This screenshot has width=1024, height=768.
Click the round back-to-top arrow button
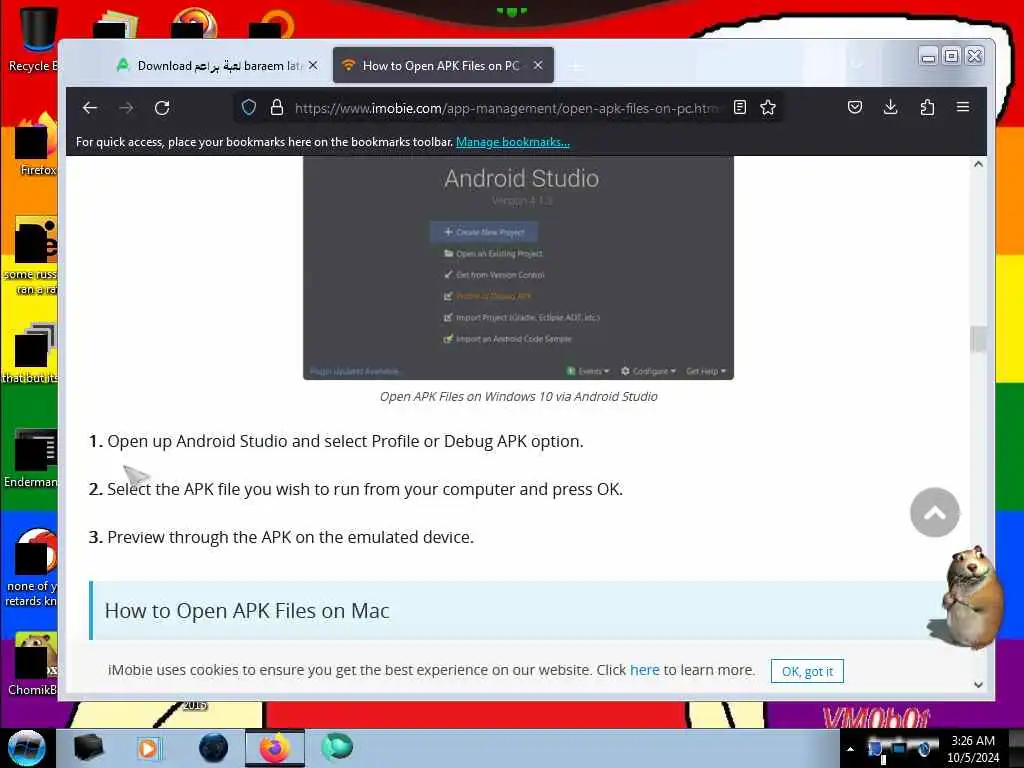pos(935,513)
